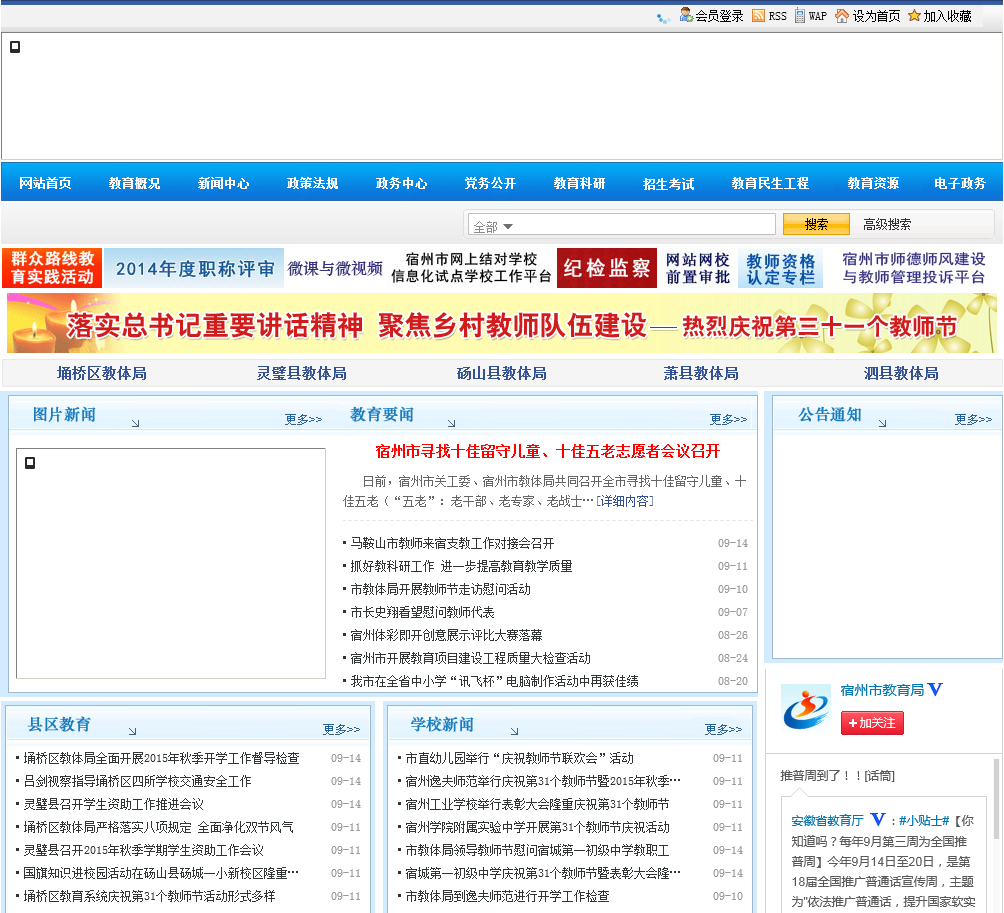Click the Suzhou Education Bureau Weibo logo

(x=806, y=707)
